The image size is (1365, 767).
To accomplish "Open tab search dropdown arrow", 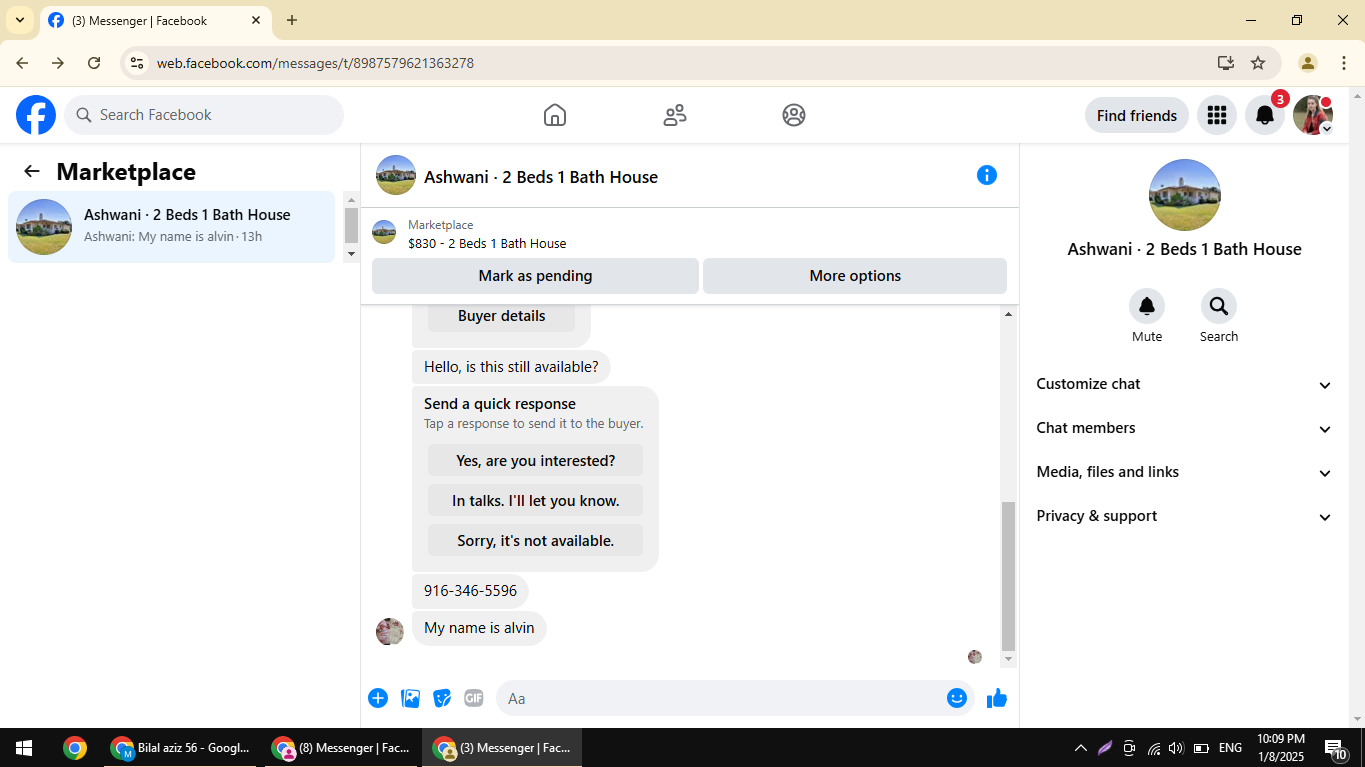I will click(20, 20).
